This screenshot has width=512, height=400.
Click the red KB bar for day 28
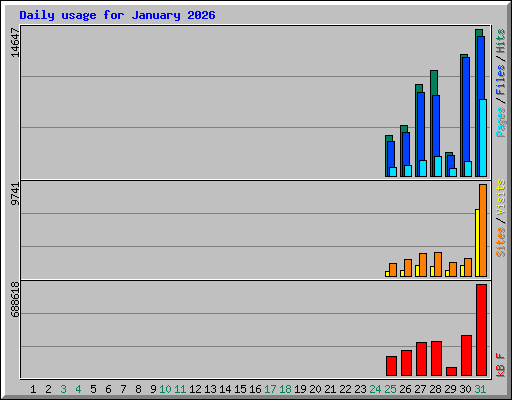pyautogui.click(x=436, y=359)
